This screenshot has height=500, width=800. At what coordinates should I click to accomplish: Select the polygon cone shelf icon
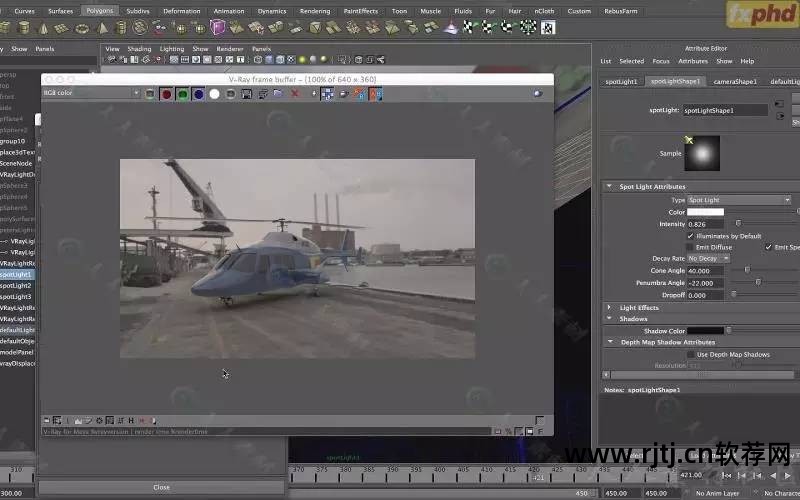(43, 28)
